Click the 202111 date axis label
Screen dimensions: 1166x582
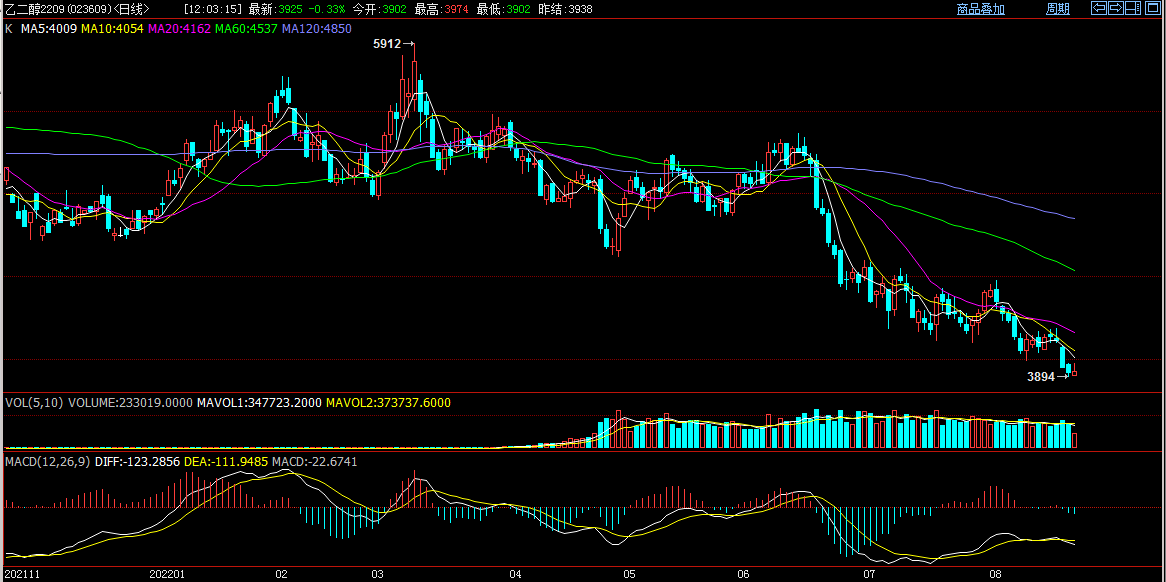tap(20, 575)
